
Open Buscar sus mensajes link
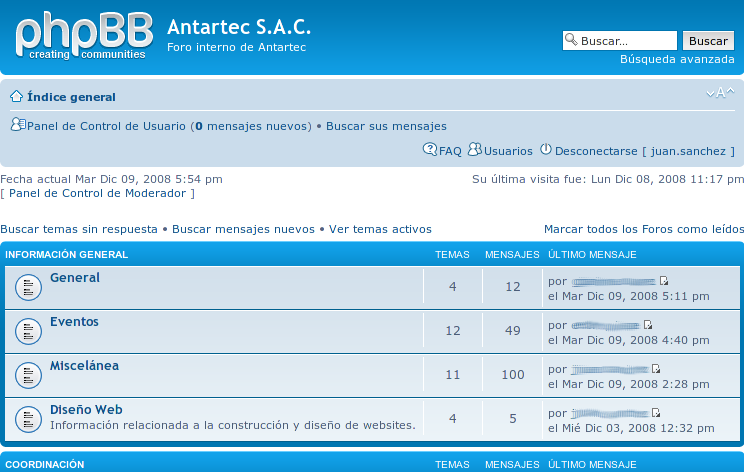tap(386, 126)
